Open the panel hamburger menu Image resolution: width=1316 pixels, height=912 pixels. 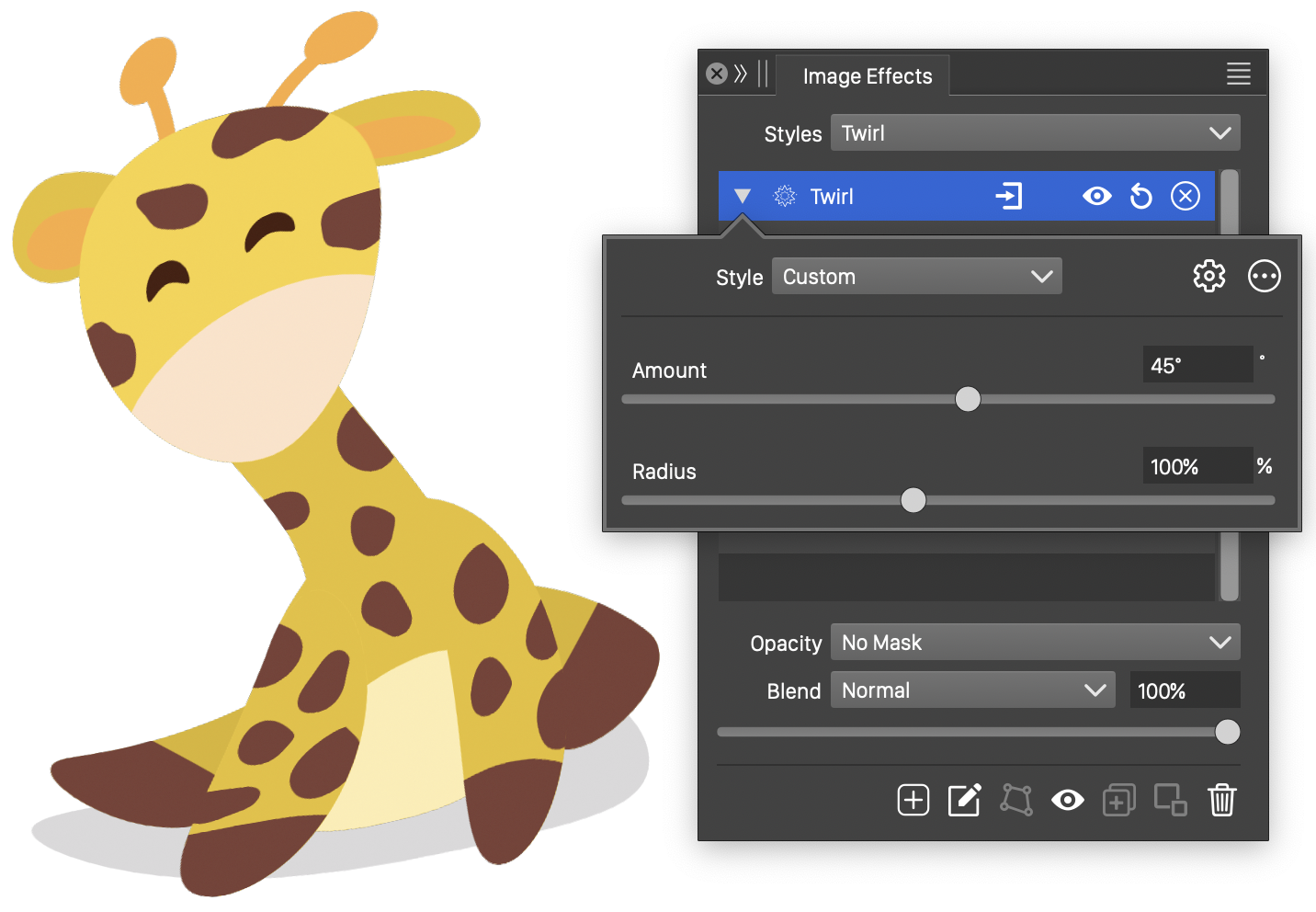coord(1238,74)
